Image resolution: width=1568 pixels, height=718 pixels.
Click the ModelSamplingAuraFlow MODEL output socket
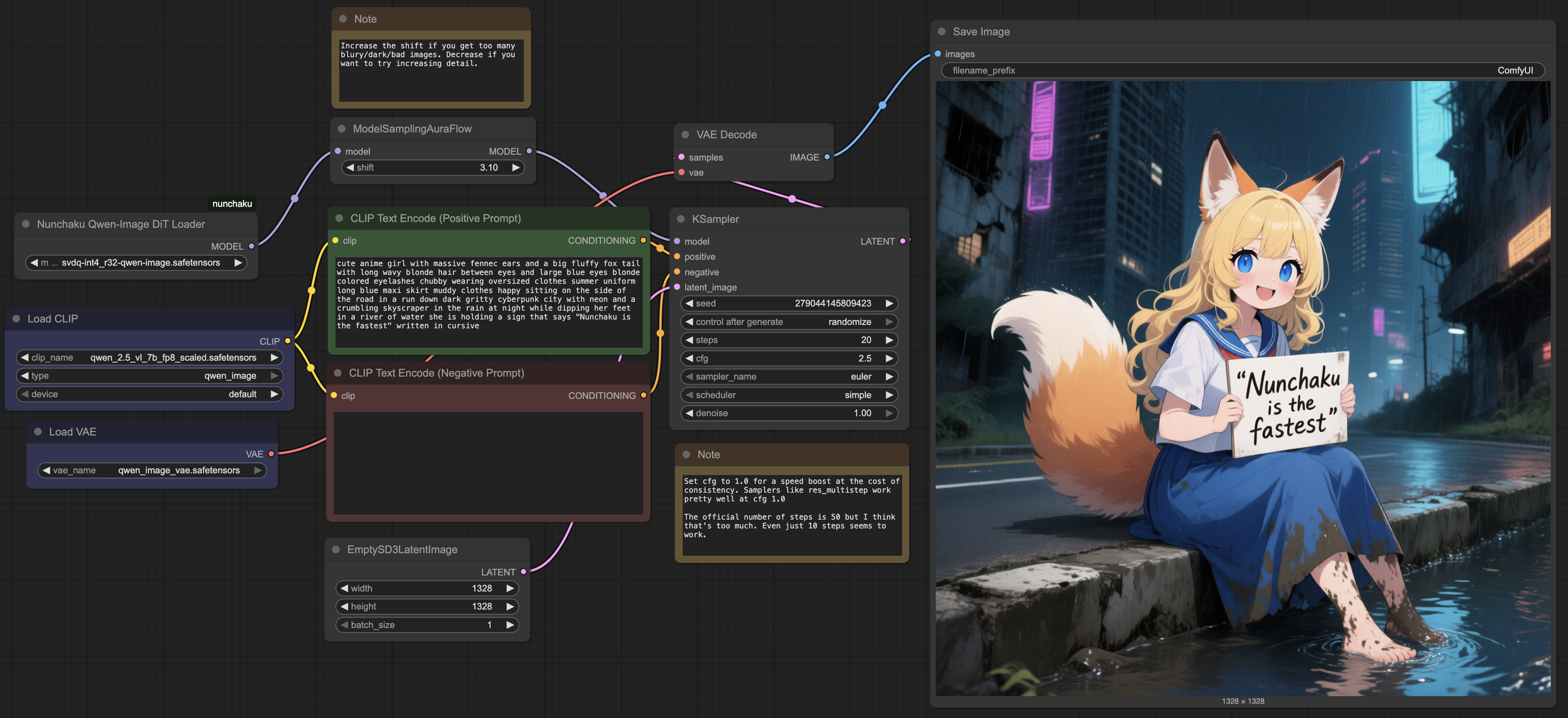point(529,151)
